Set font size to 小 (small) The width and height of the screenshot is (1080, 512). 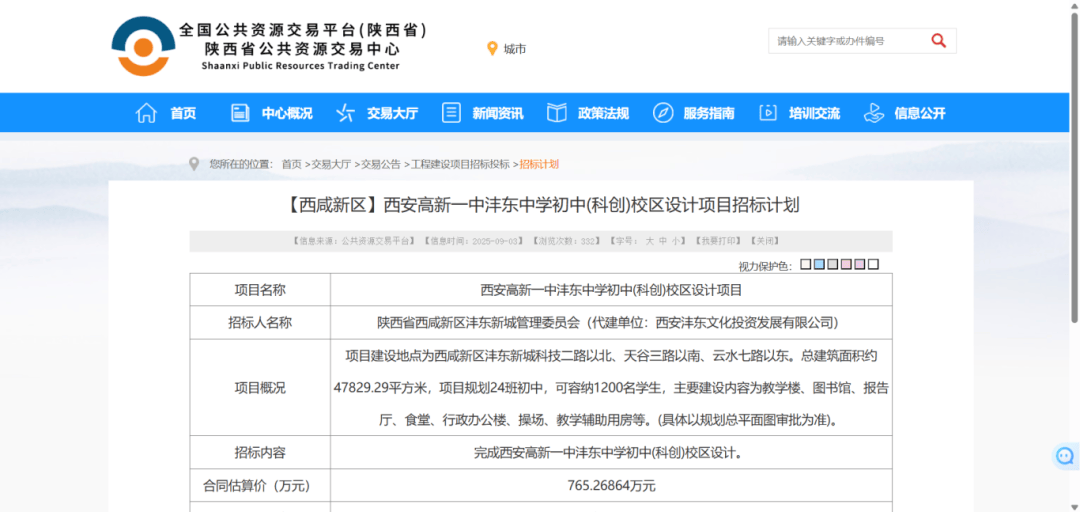pos(677,241)
